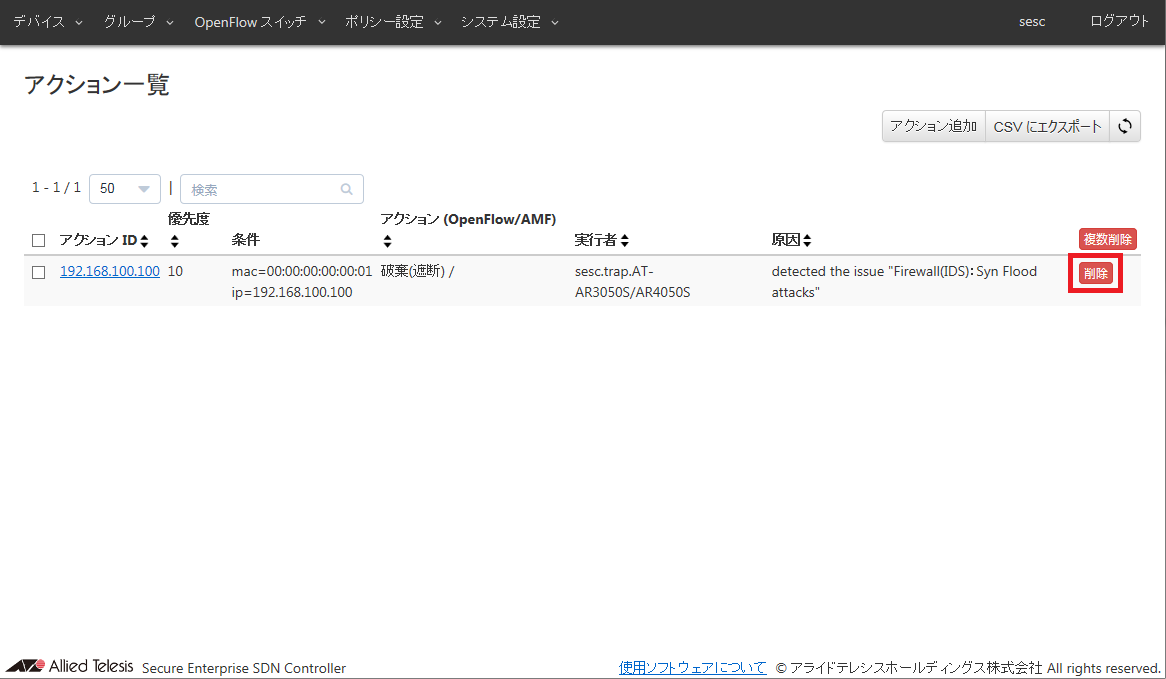Click the red 削除 button in row
The image size is (1166, 679).
click(1095, 273)
